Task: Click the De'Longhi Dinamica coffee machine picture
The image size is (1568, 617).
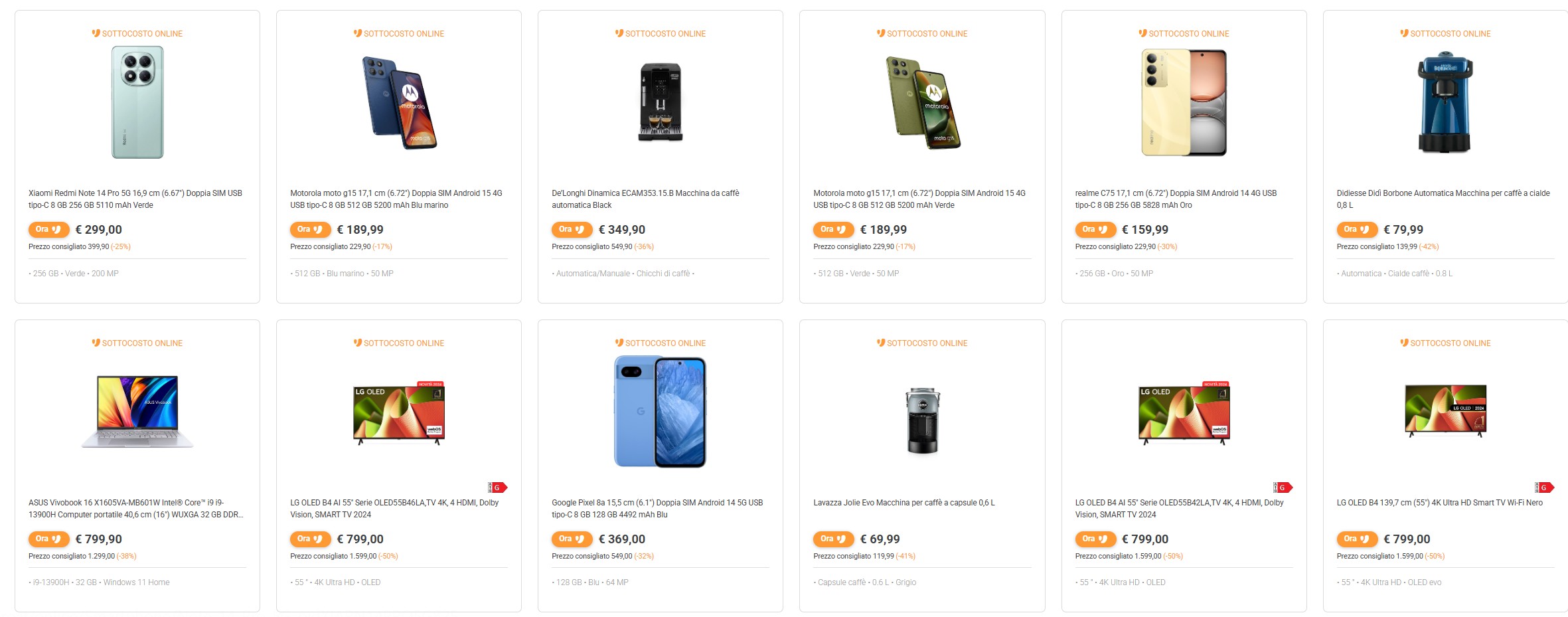Action: tap(661, 102)
